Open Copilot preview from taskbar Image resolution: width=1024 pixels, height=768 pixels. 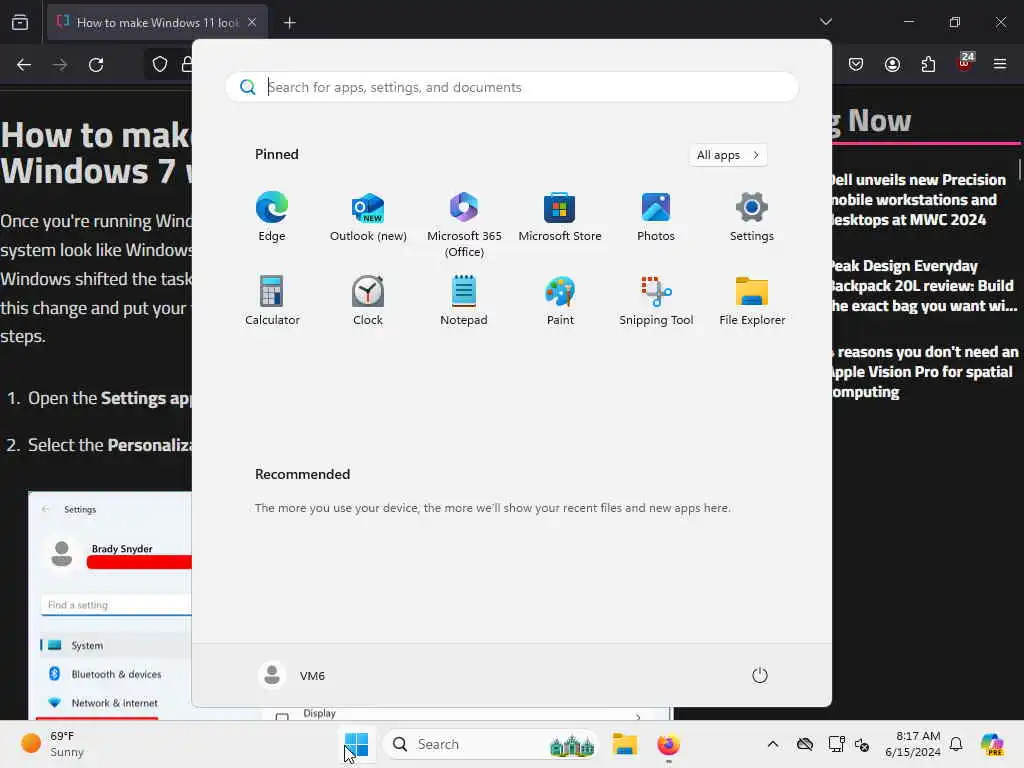coord(992,744)
